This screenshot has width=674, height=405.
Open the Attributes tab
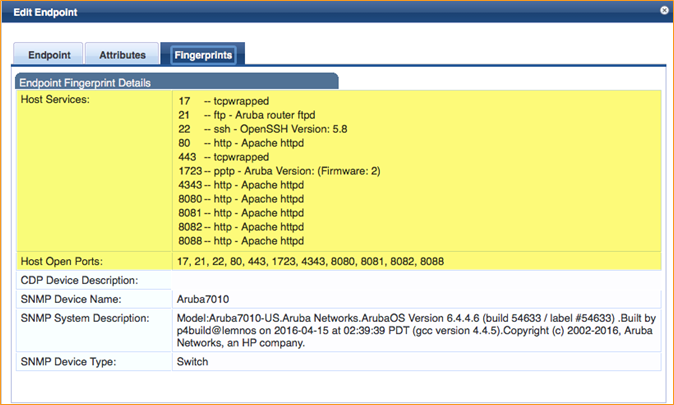tap(122, 54)
